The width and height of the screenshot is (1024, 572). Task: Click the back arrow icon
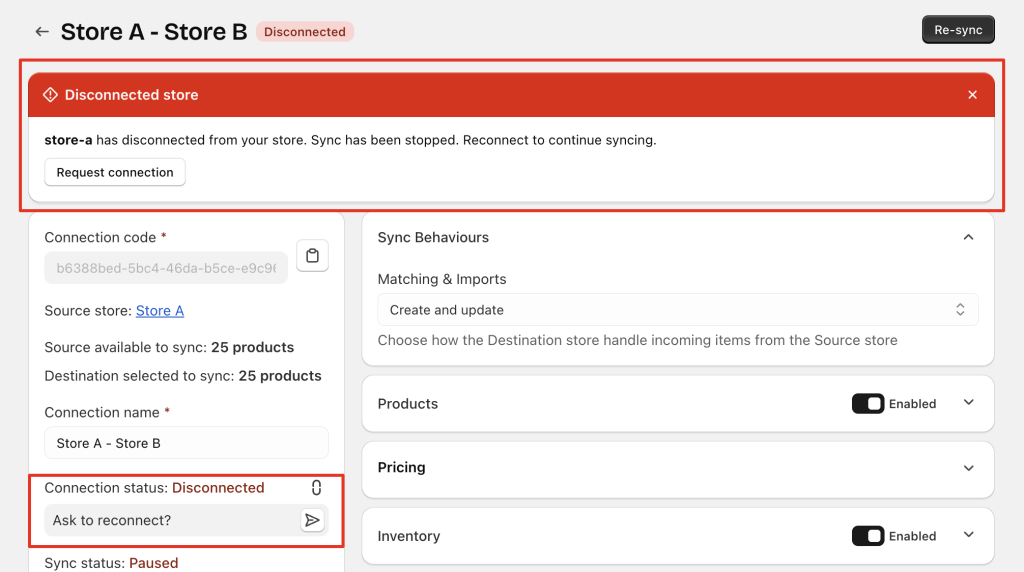coord(42,32)
